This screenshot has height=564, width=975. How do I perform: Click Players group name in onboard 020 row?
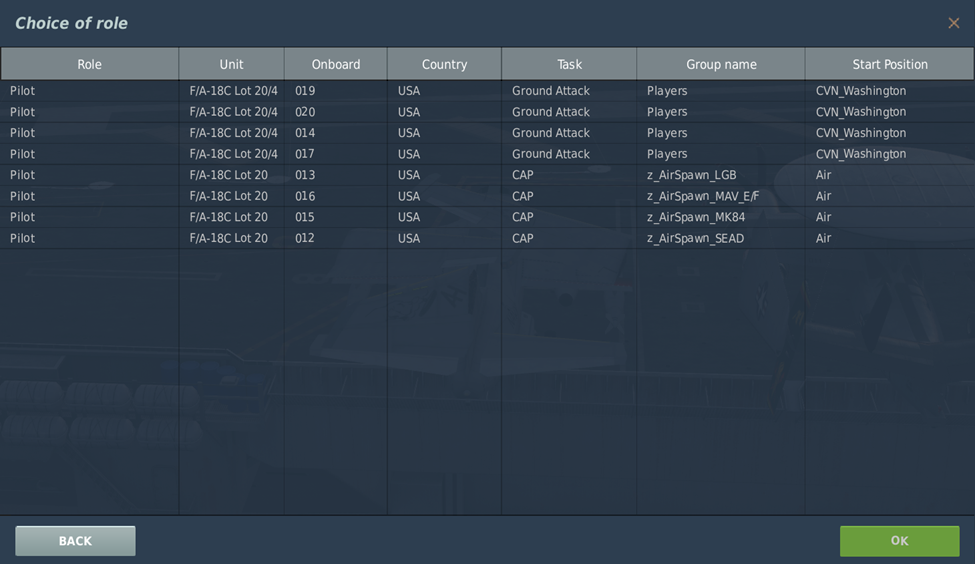pos(667,112)
